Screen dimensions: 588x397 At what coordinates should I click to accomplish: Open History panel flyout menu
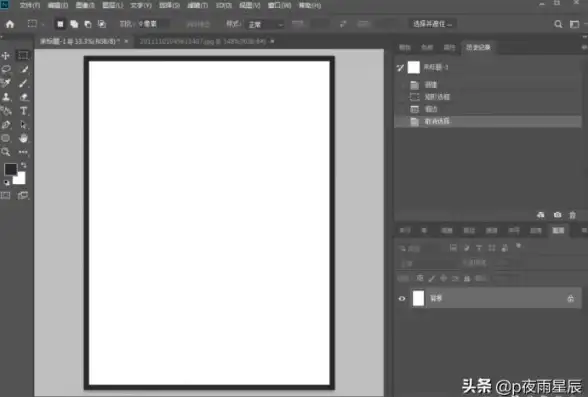click(x=584, y=47)
